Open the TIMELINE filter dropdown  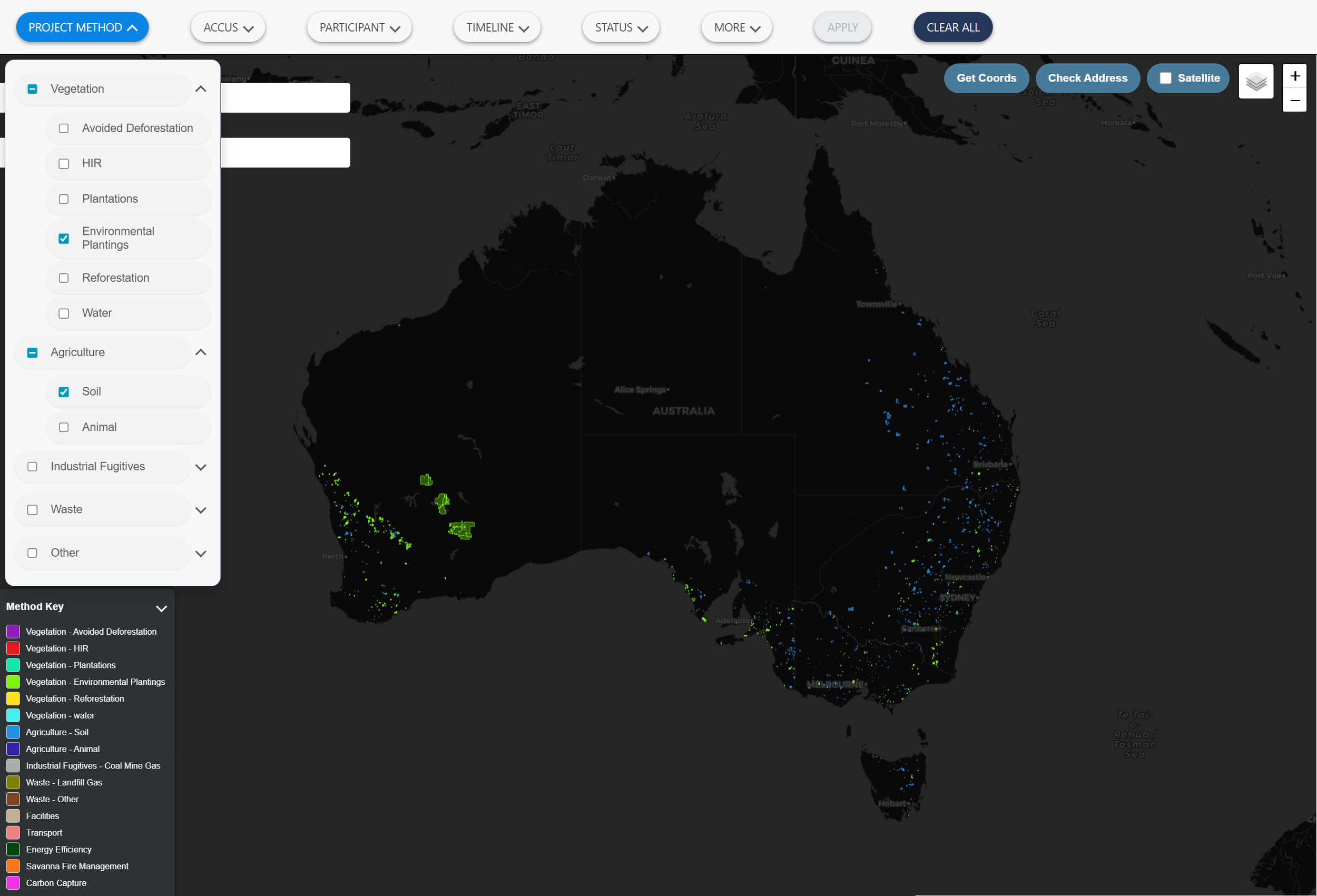(496, 27)
